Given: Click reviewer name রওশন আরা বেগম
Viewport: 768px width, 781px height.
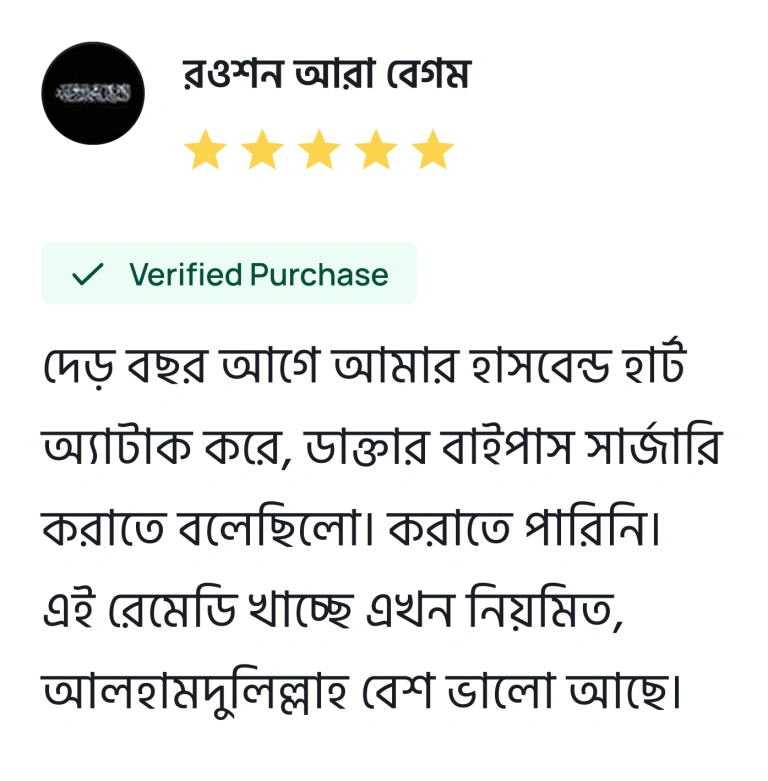Looking at the screenshot, I should (326, 74).
